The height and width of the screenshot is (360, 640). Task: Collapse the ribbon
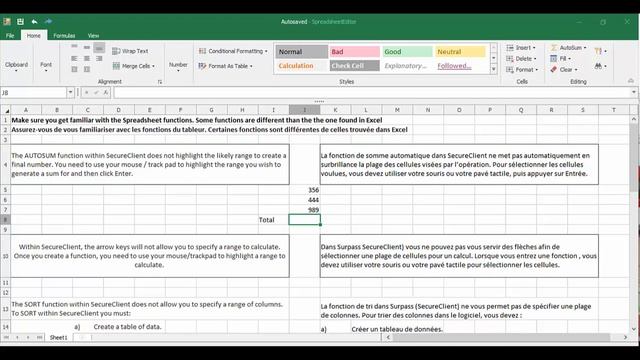coord(631,81)
